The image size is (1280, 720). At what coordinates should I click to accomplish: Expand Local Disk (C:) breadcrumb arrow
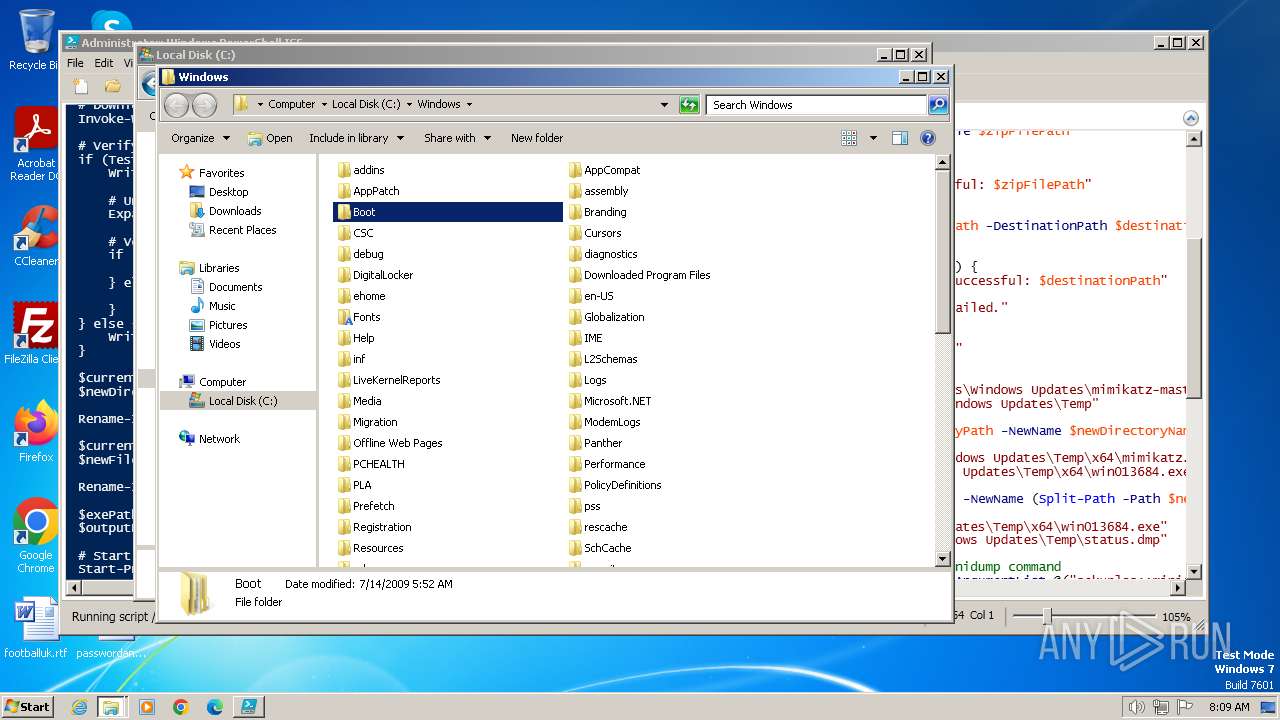408,104
